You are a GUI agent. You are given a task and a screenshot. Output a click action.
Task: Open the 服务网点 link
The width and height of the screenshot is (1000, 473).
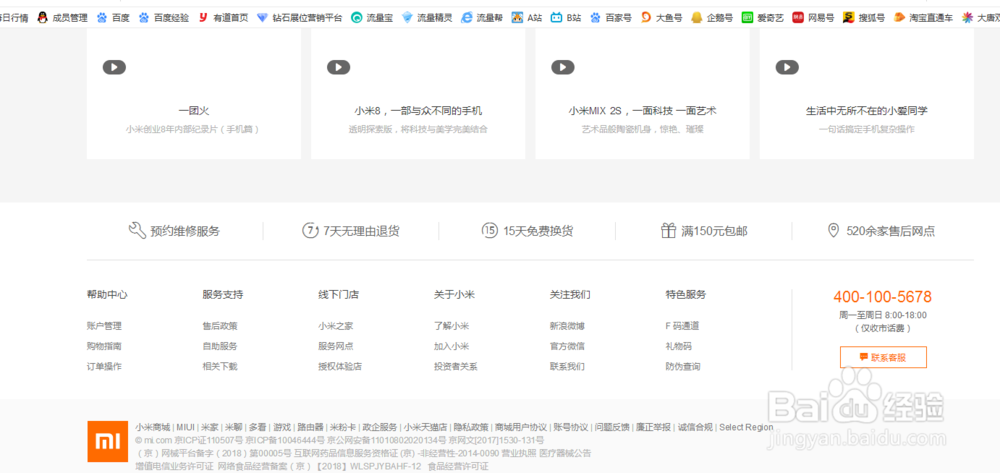pyautogui.click(x=335, y=346)
